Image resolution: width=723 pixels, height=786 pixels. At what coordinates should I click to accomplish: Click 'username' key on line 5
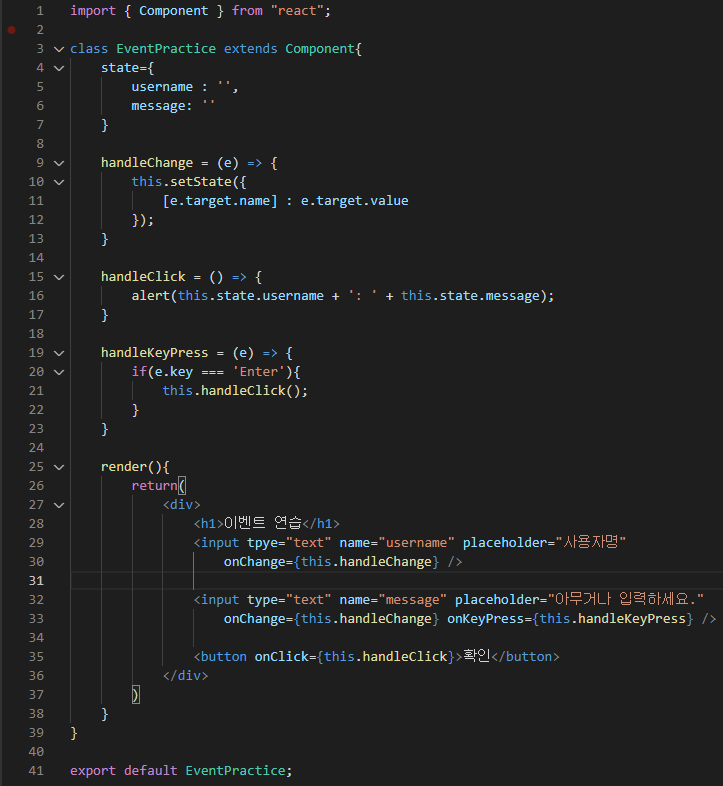pos(162,87)
